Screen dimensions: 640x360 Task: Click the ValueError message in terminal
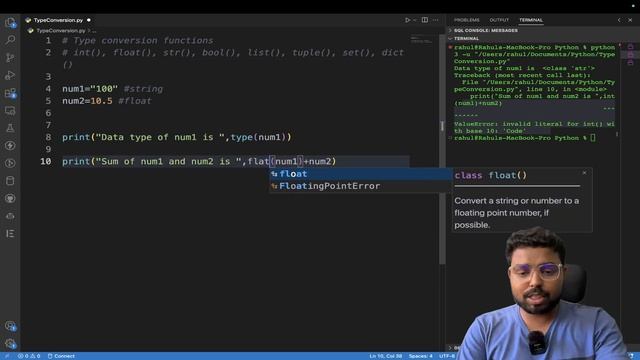coord(534,127)
